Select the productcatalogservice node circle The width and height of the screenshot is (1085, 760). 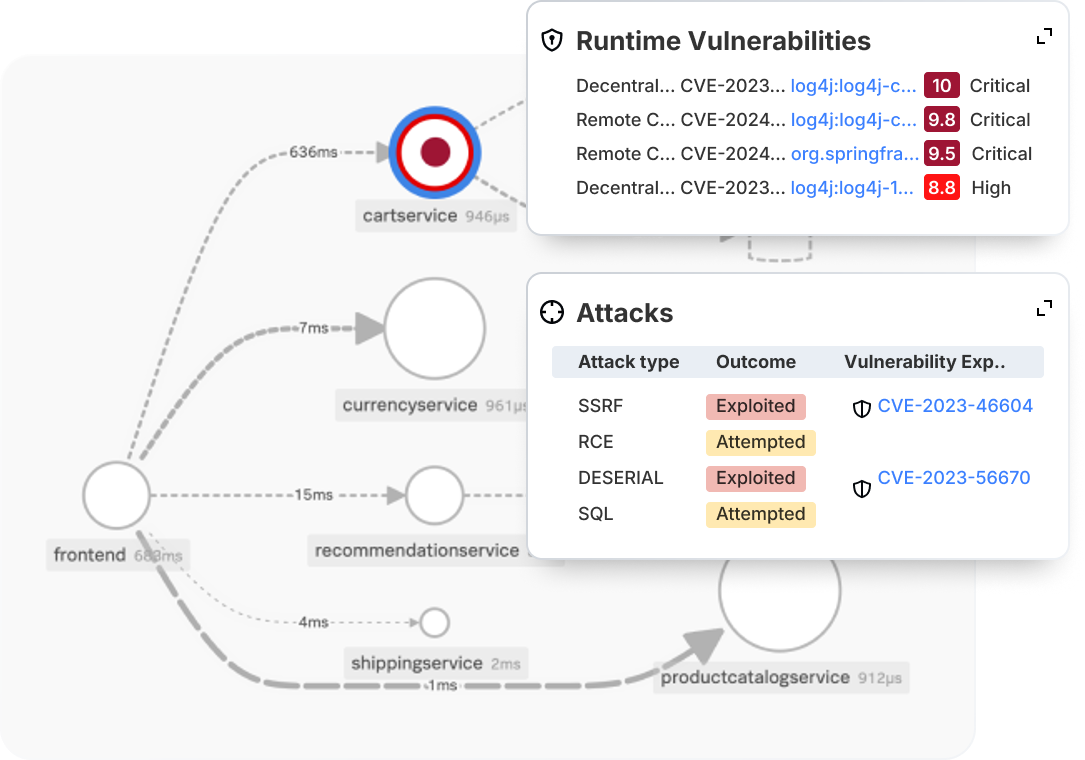click(x=780, y=592)
